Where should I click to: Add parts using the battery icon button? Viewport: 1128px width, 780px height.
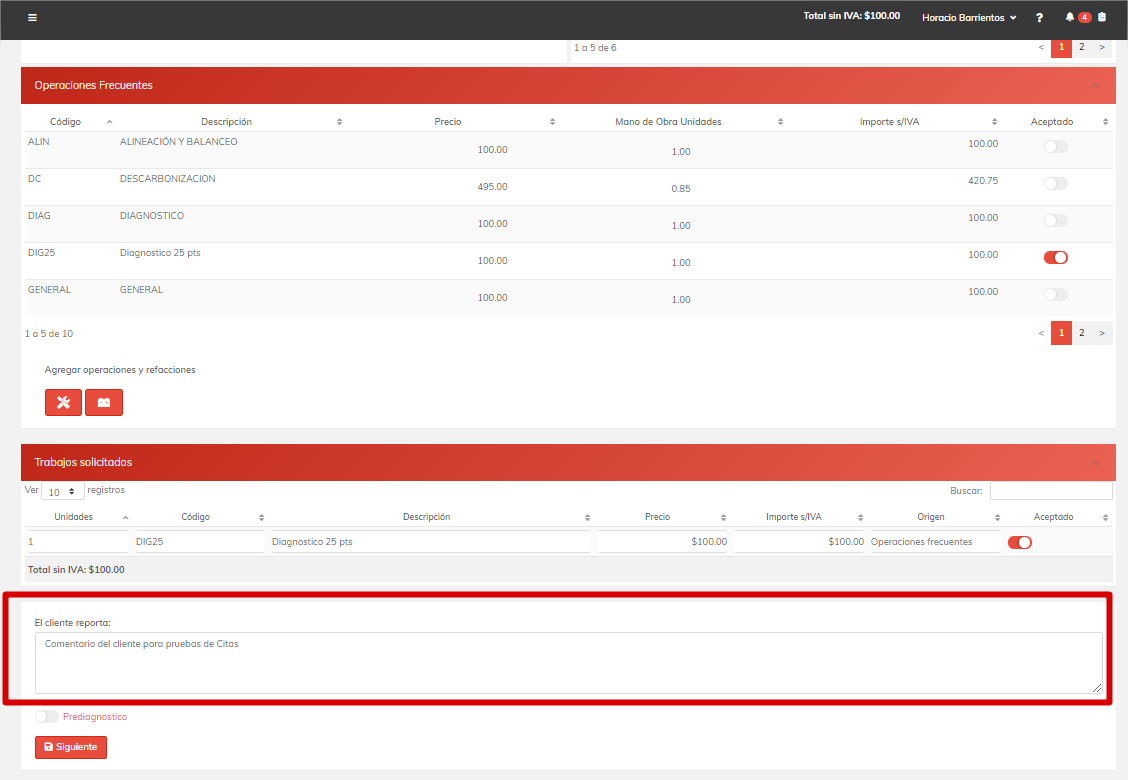104,402
